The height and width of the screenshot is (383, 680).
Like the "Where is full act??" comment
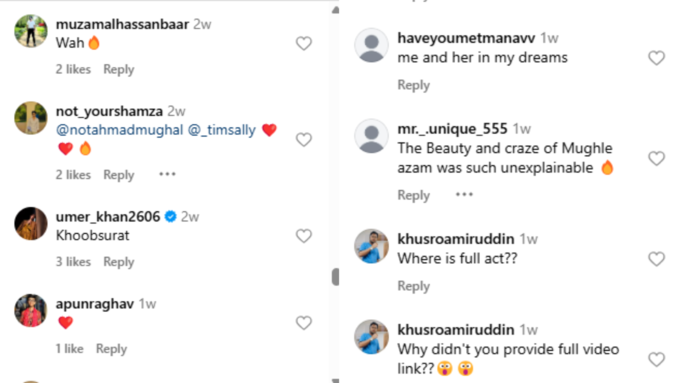point(656,259)
